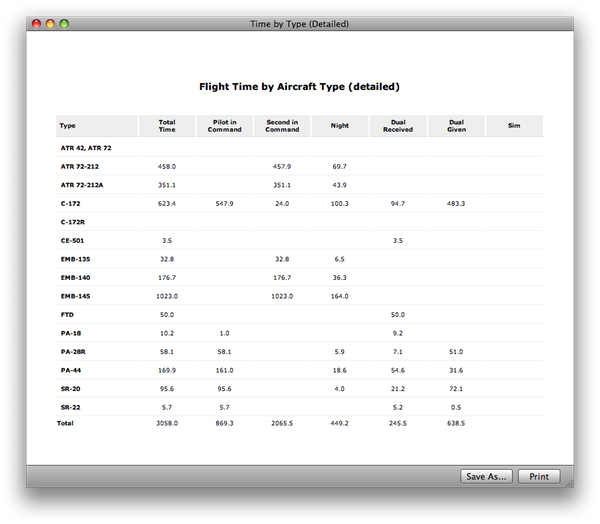Select the Dual Received column header
The height and width of the screenshot is (524, 600).
398,126
